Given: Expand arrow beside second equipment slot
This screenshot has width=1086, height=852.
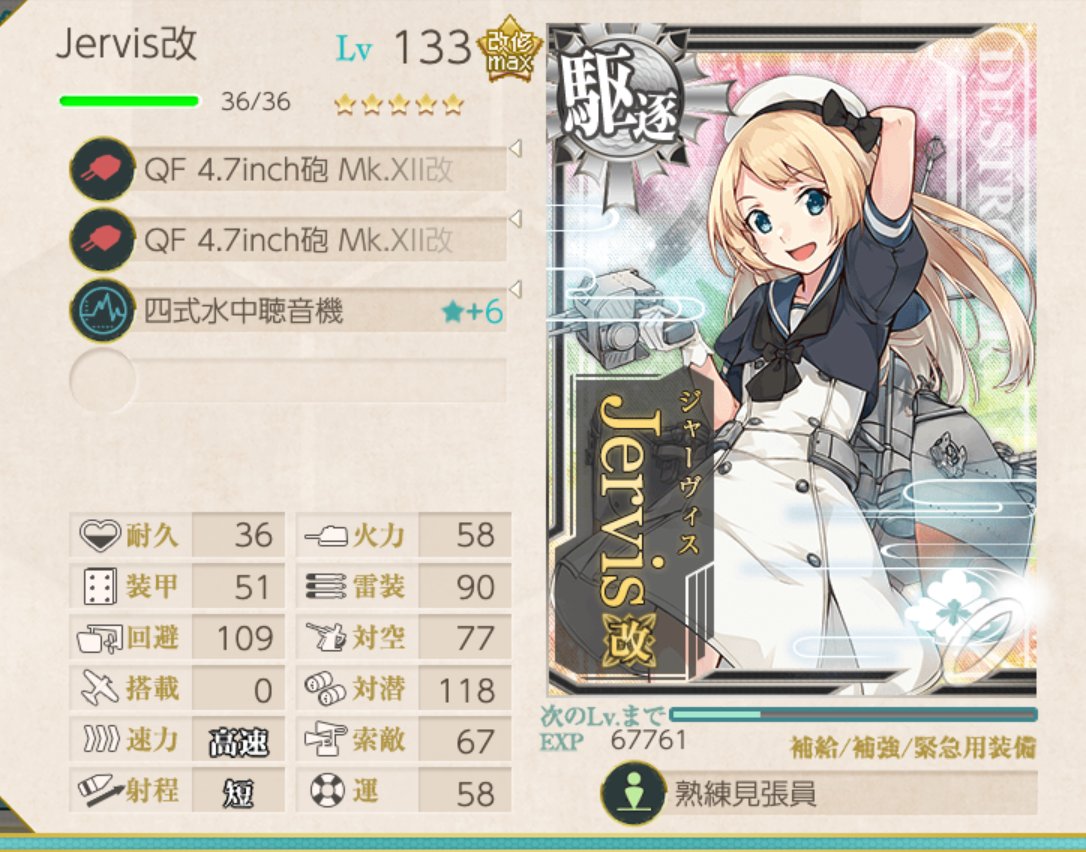Looking at the screenshot, I should (x=515, y=219).
